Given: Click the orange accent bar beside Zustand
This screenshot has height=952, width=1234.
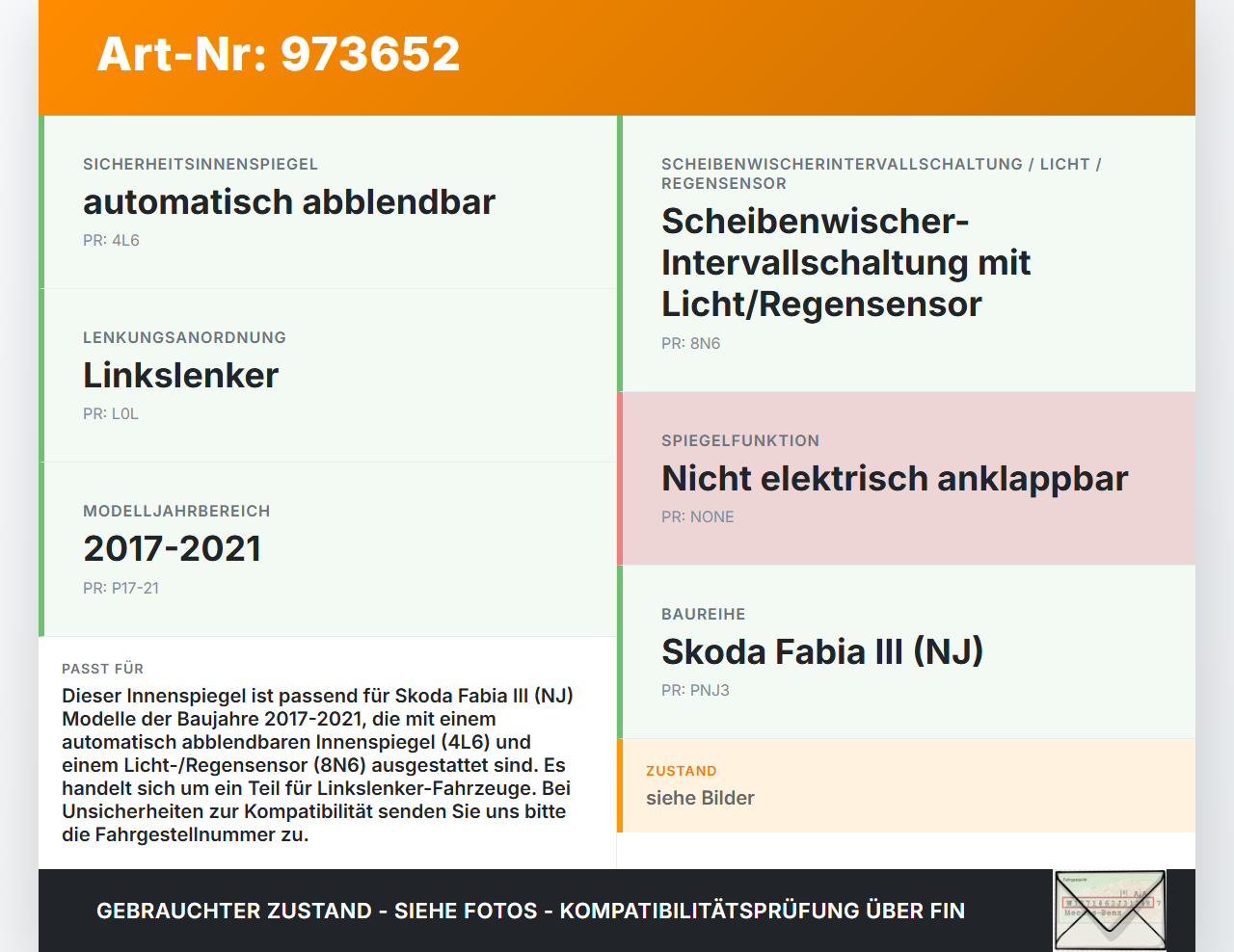Looking at the screenshot, I should (620, 784).
